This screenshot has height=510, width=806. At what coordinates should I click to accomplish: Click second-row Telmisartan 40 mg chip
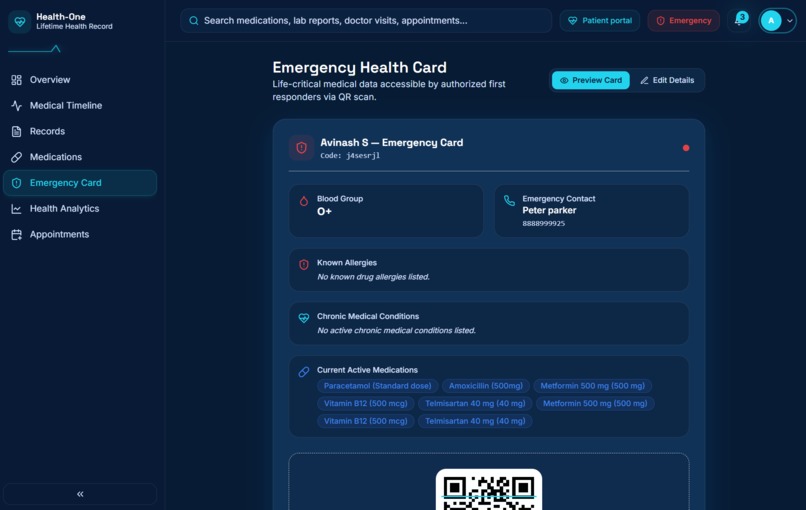(x=475, y=404)
